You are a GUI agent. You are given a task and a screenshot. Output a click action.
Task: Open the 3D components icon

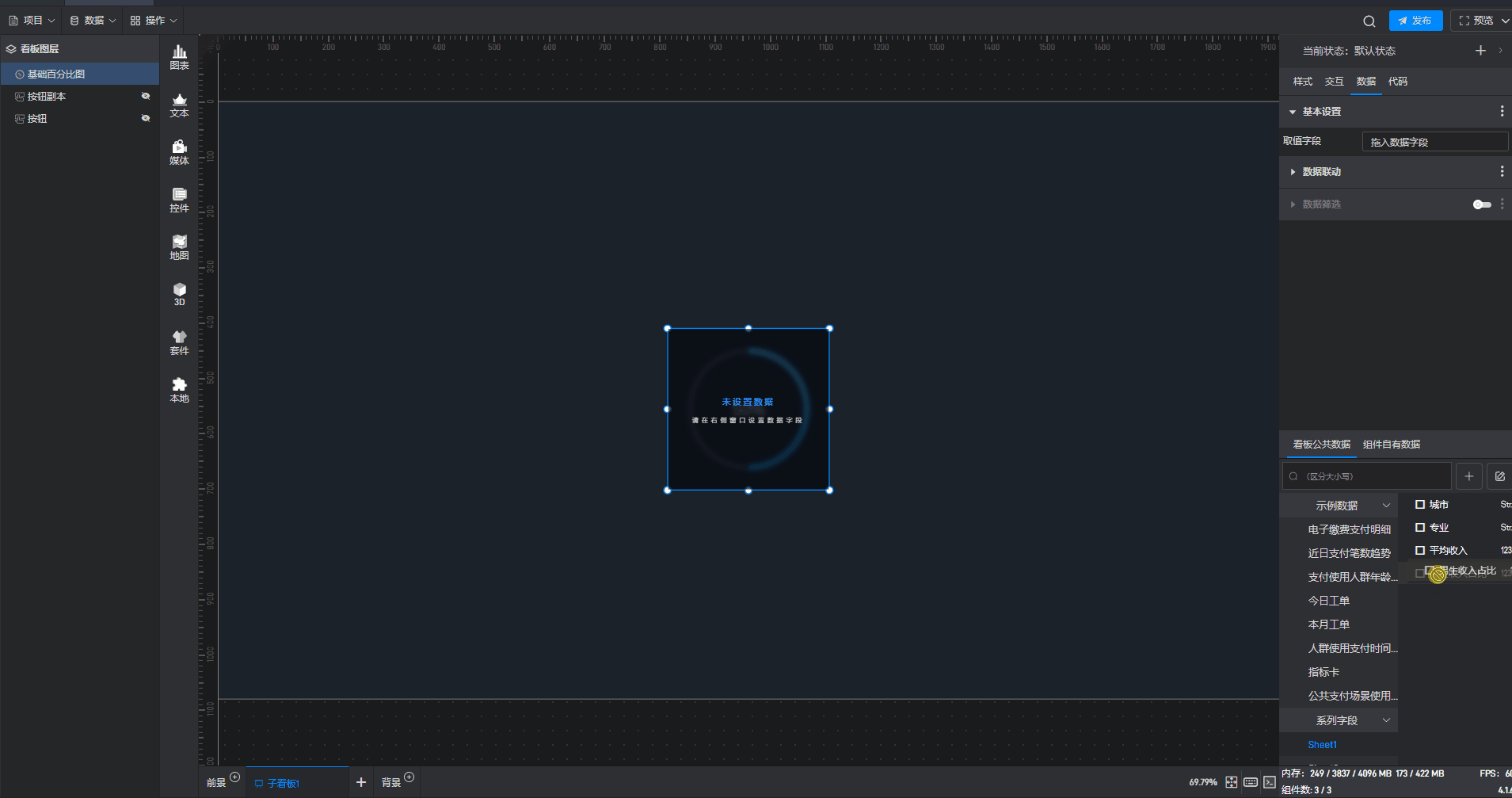[179, 294]
